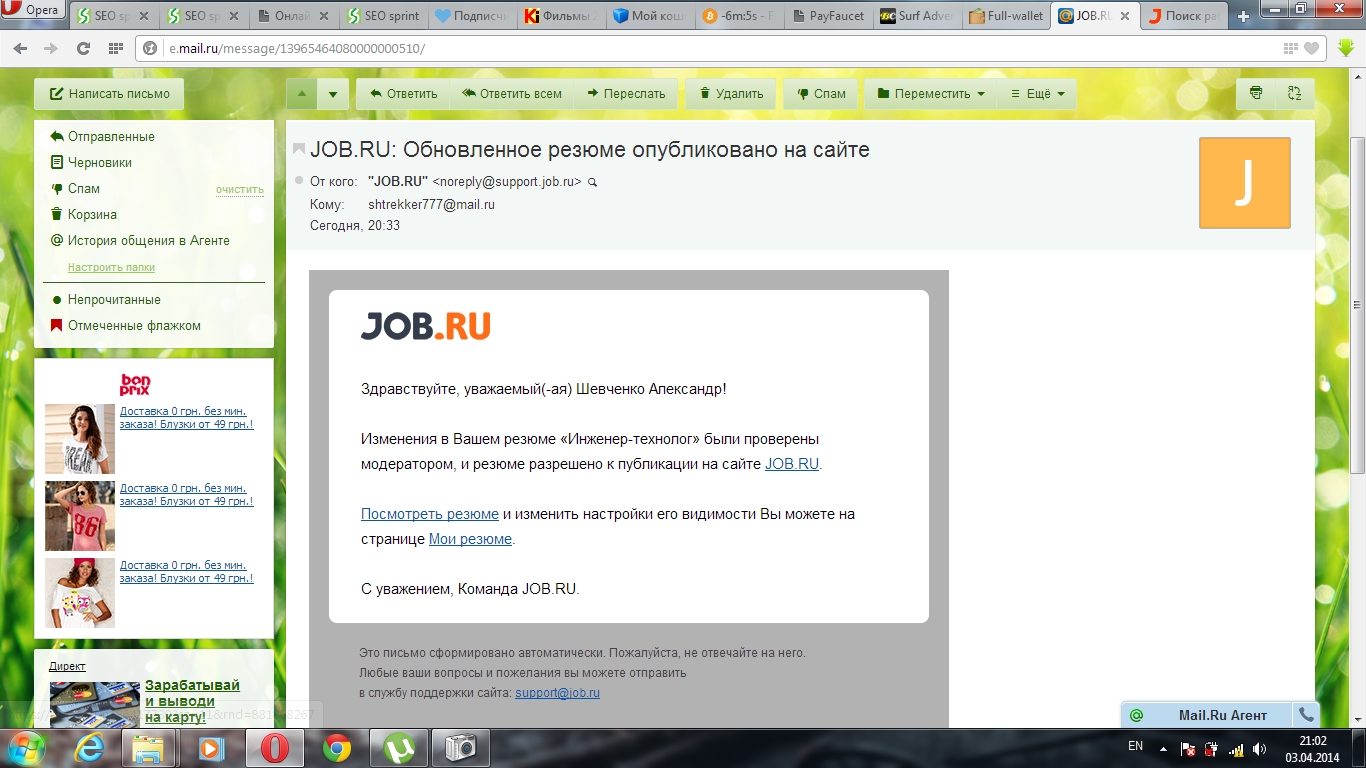Open a new browser tab
Image resolution: width=1366 pixels, height=768 pixels.
click(x=1244, y=16)
